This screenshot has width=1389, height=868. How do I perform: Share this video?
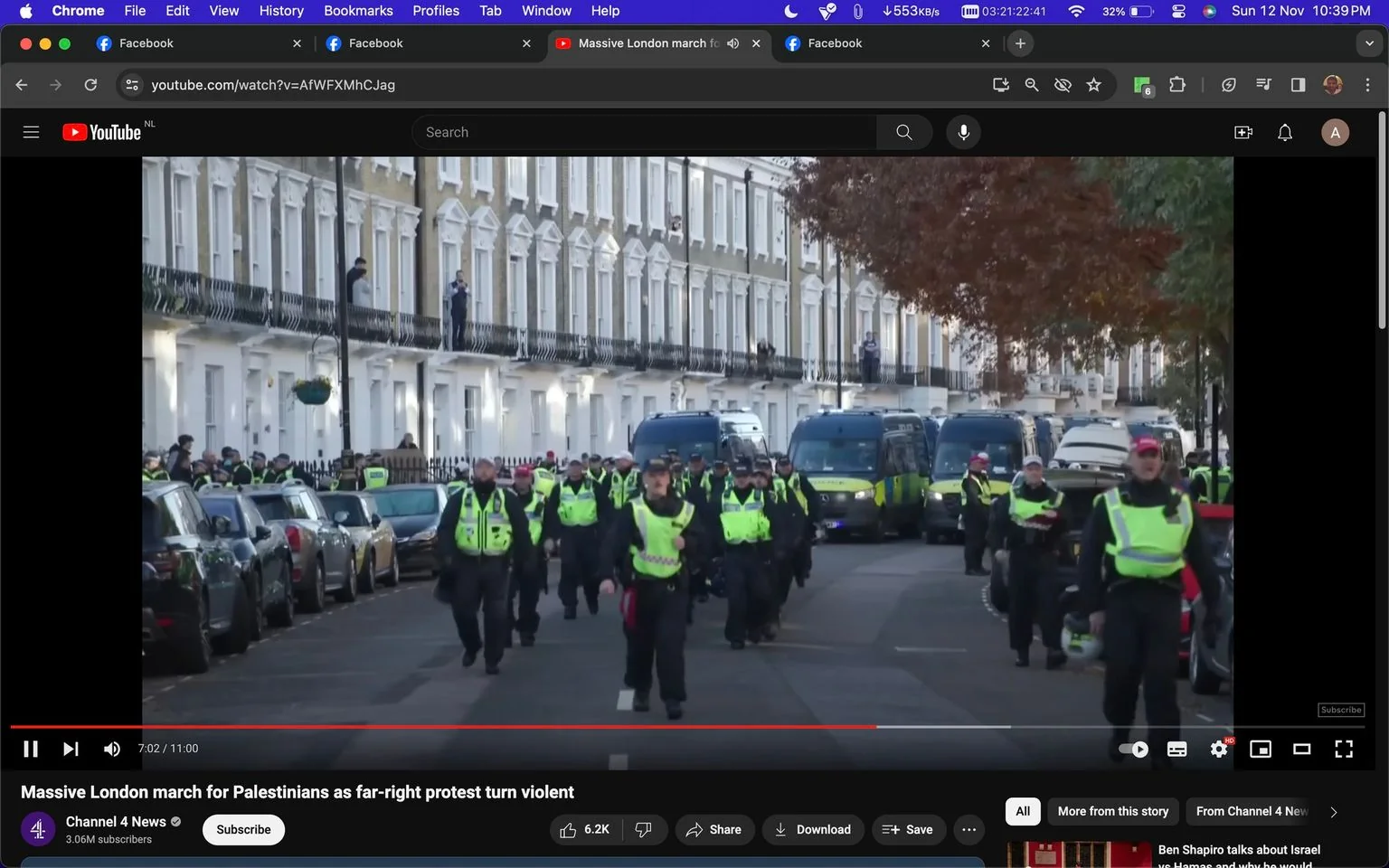pos(714,829)
